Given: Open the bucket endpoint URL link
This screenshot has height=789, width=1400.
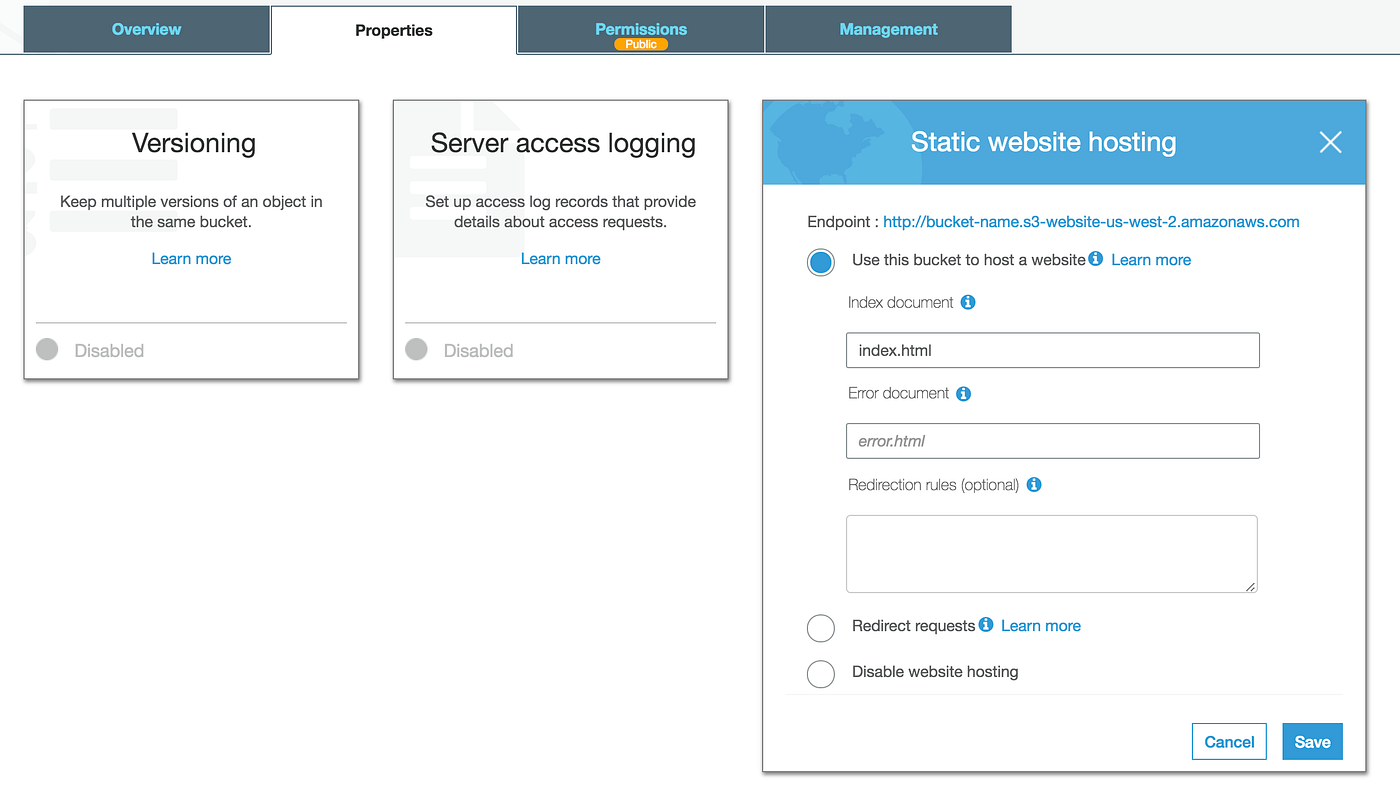Looking at the screenshot, I should click(x=1091, y=222).
